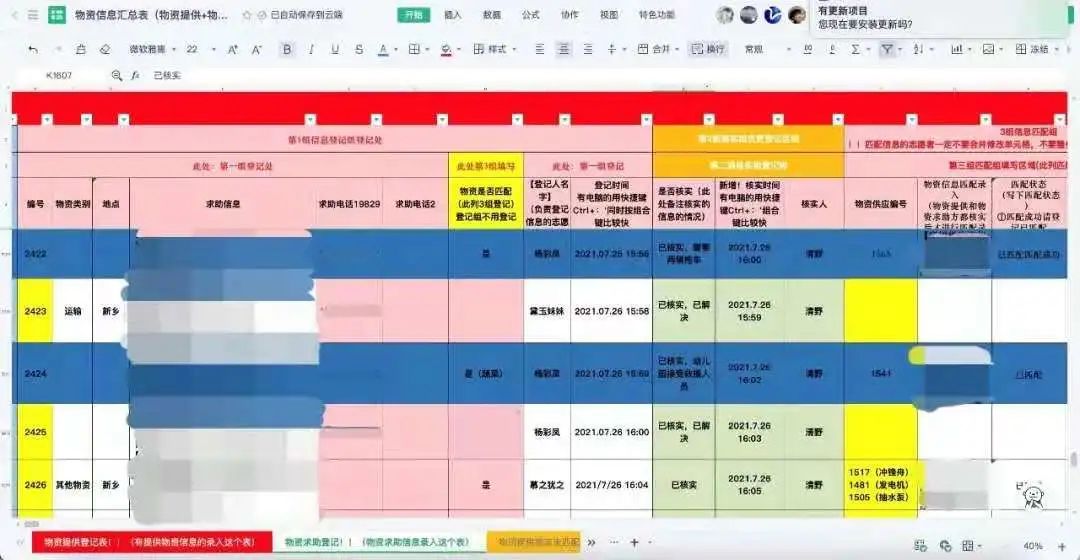Open the filter dropdown above 求助电话19829 column

[375, 120]
